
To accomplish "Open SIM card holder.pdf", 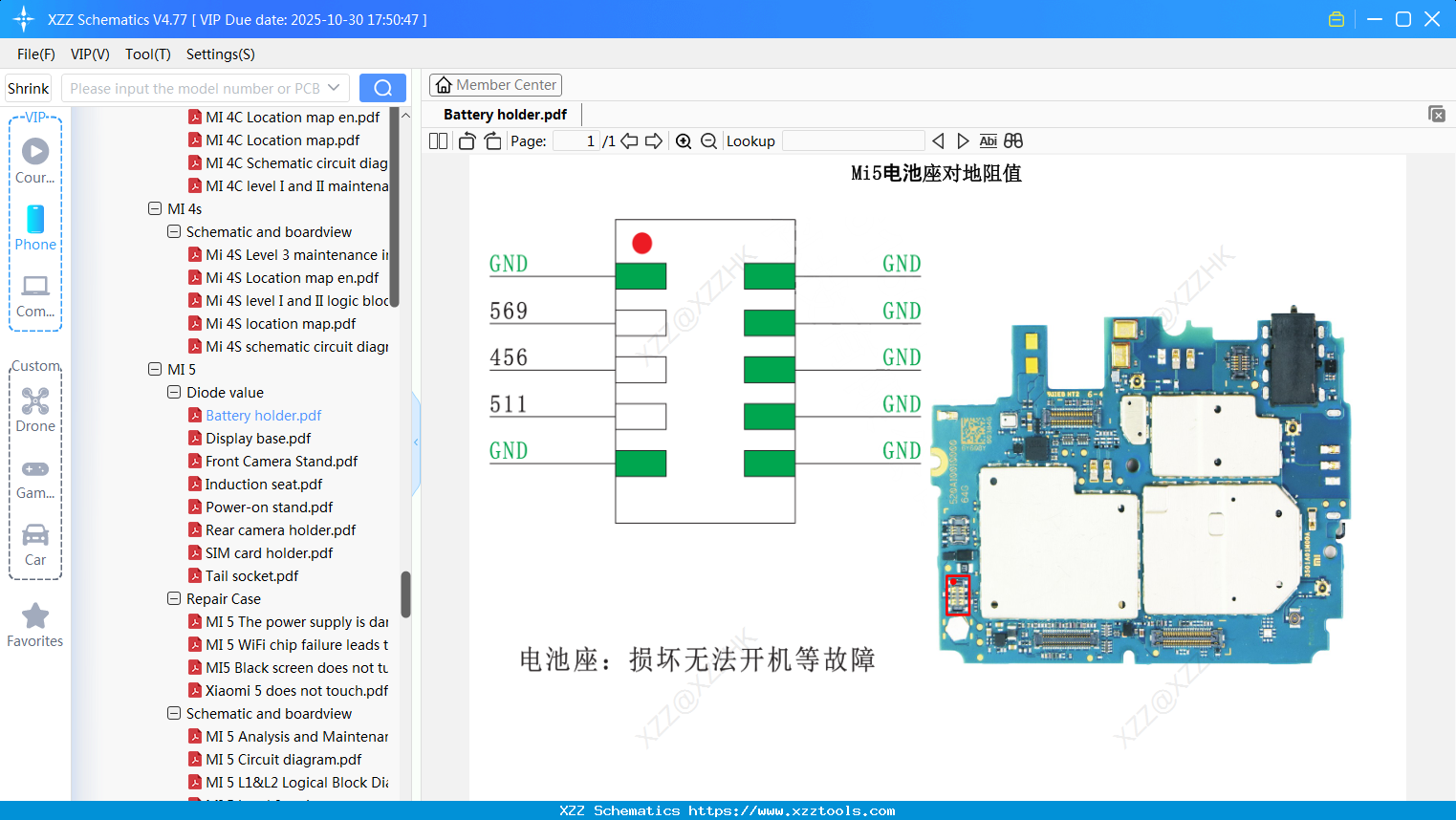I will (x=269, y=552).
